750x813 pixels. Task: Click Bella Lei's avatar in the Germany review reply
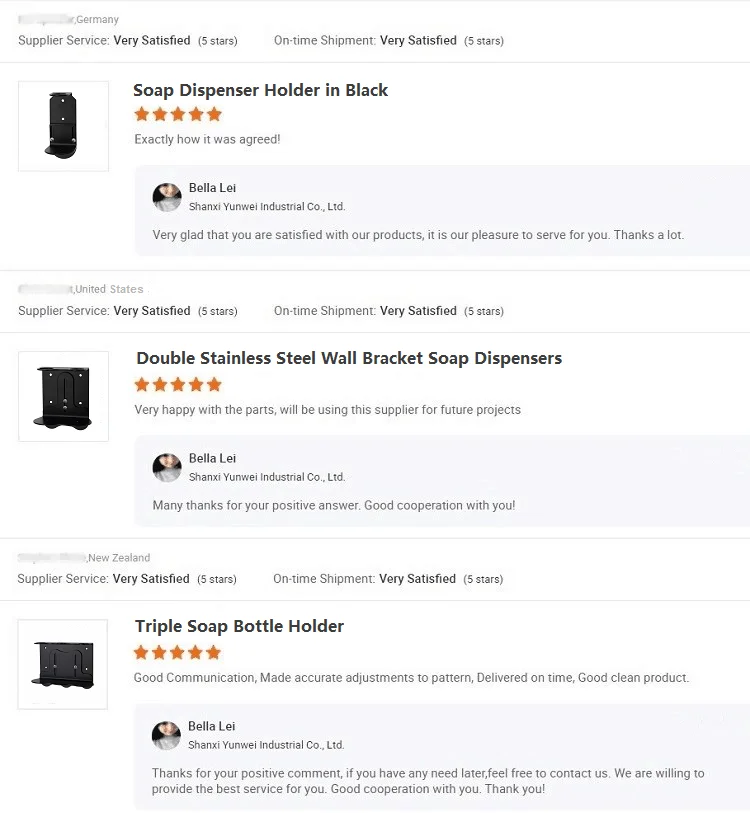click(x=167, y=197)
